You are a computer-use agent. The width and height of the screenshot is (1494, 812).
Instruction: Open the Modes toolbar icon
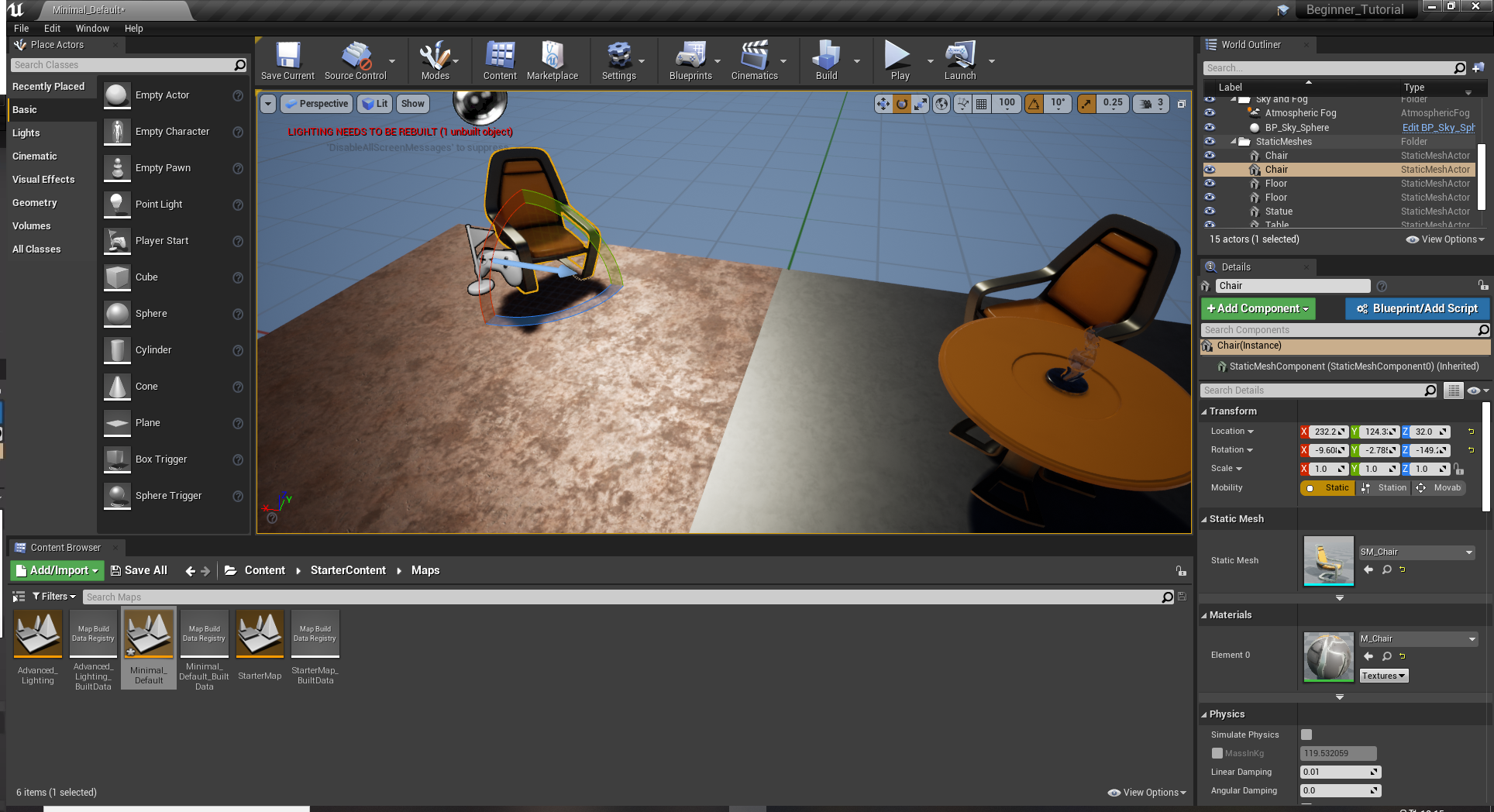coord(435,60)
